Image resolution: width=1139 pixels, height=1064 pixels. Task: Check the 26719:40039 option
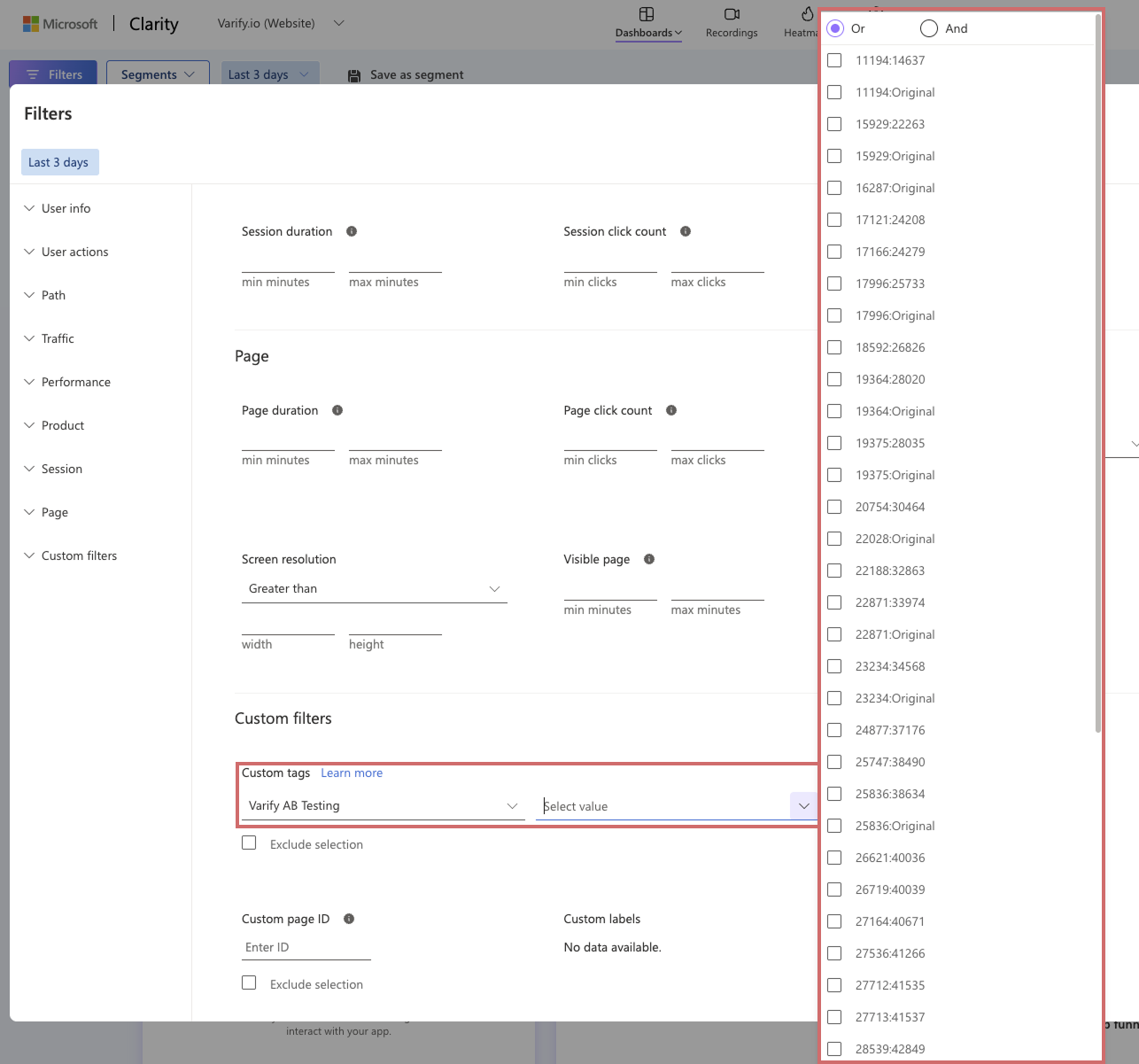pyautogui.click(x=834, y=889)
